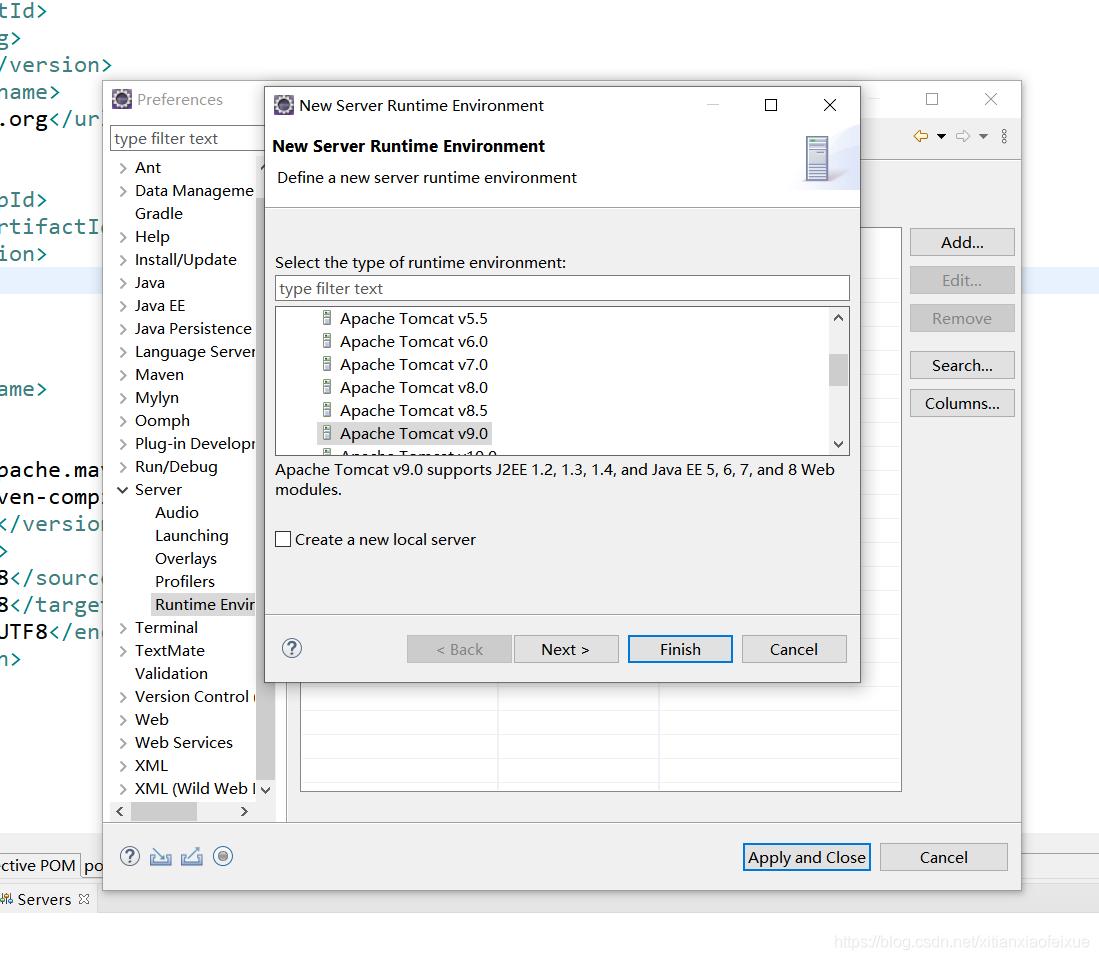
Task: Click preferences tree scroll down arrow
Action: [x=265, y=789]
